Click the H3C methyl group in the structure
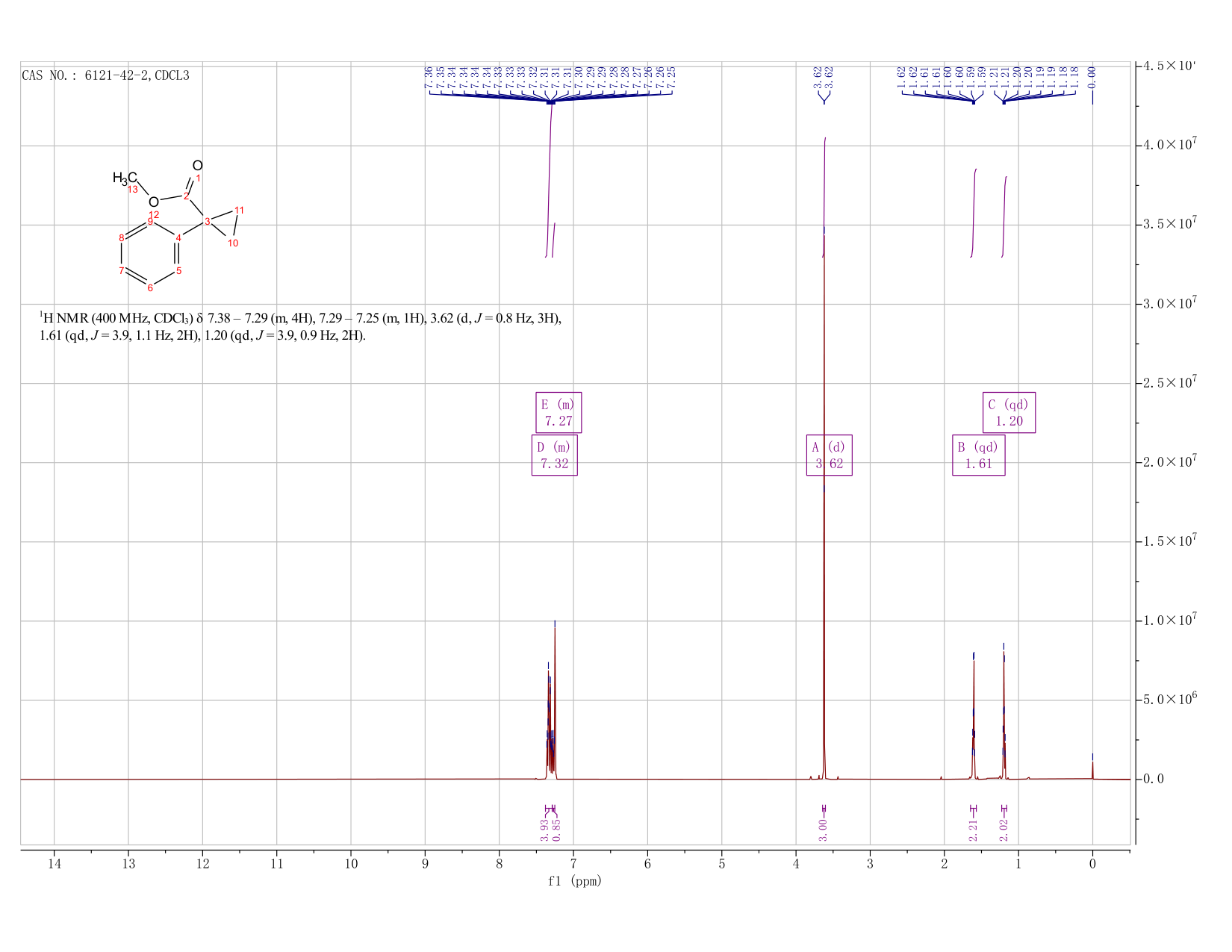Screen dimensions: 1232x952 tap(125, 178)
